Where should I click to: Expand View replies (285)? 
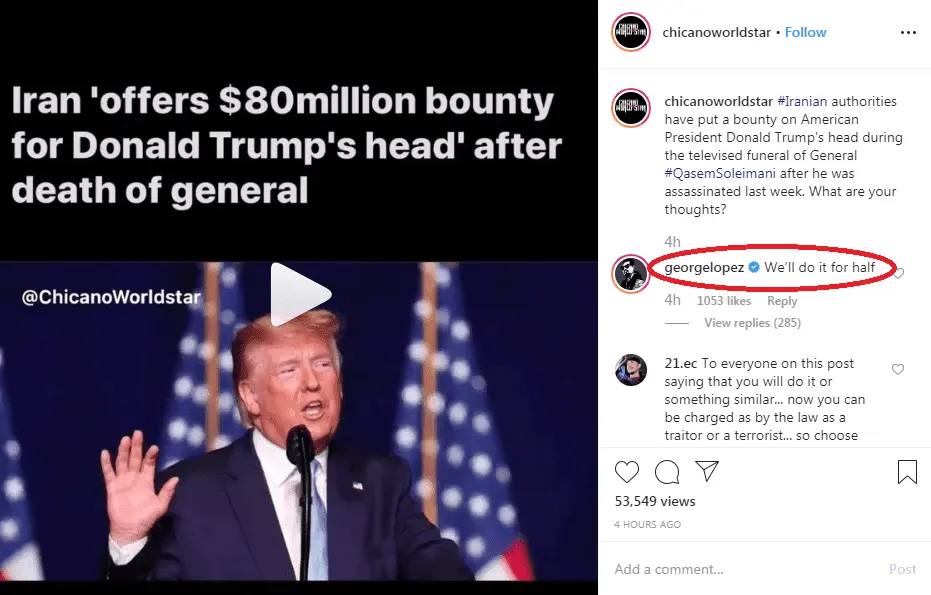tap(752, 323)
